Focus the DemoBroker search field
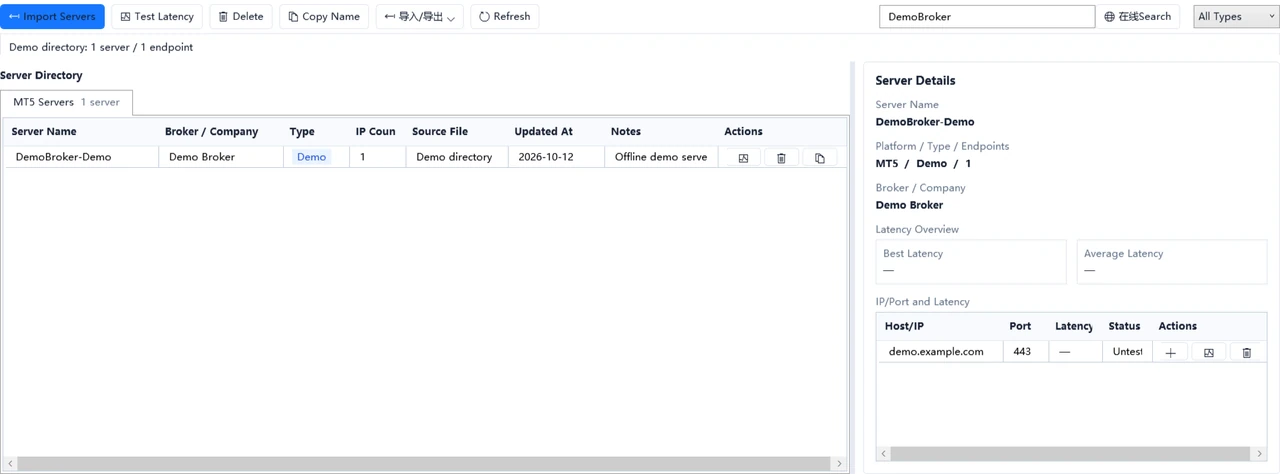The image size is (1280, 474). coord(987,16)
